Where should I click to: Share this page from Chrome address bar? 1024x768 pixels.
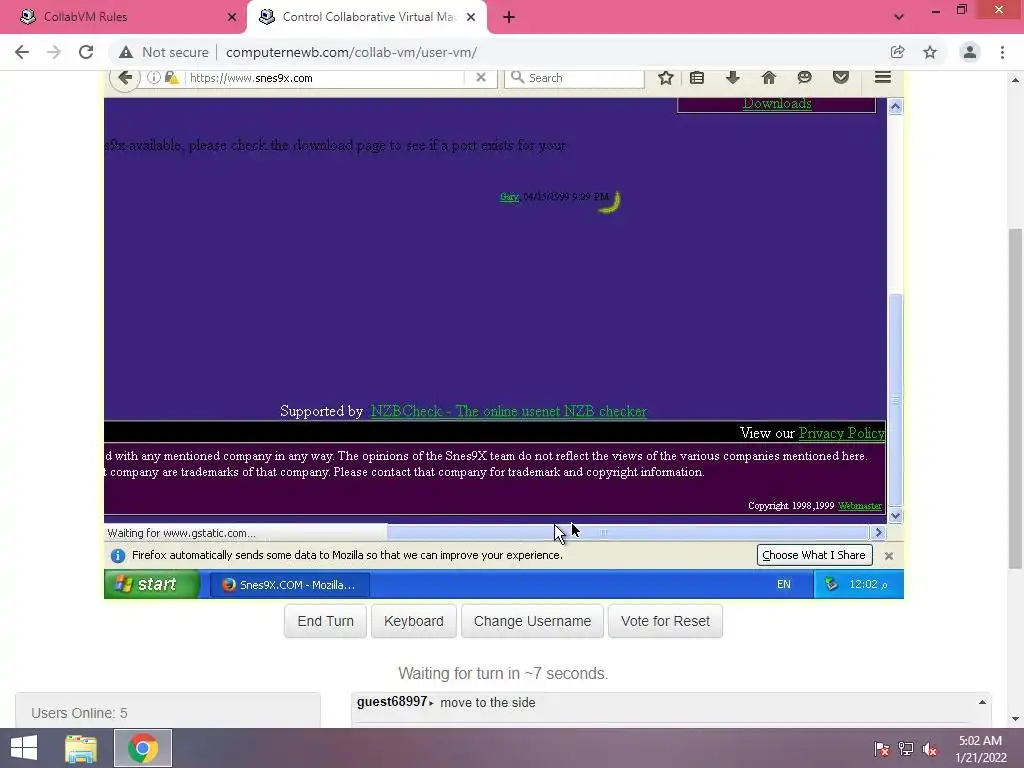point(897,52)
